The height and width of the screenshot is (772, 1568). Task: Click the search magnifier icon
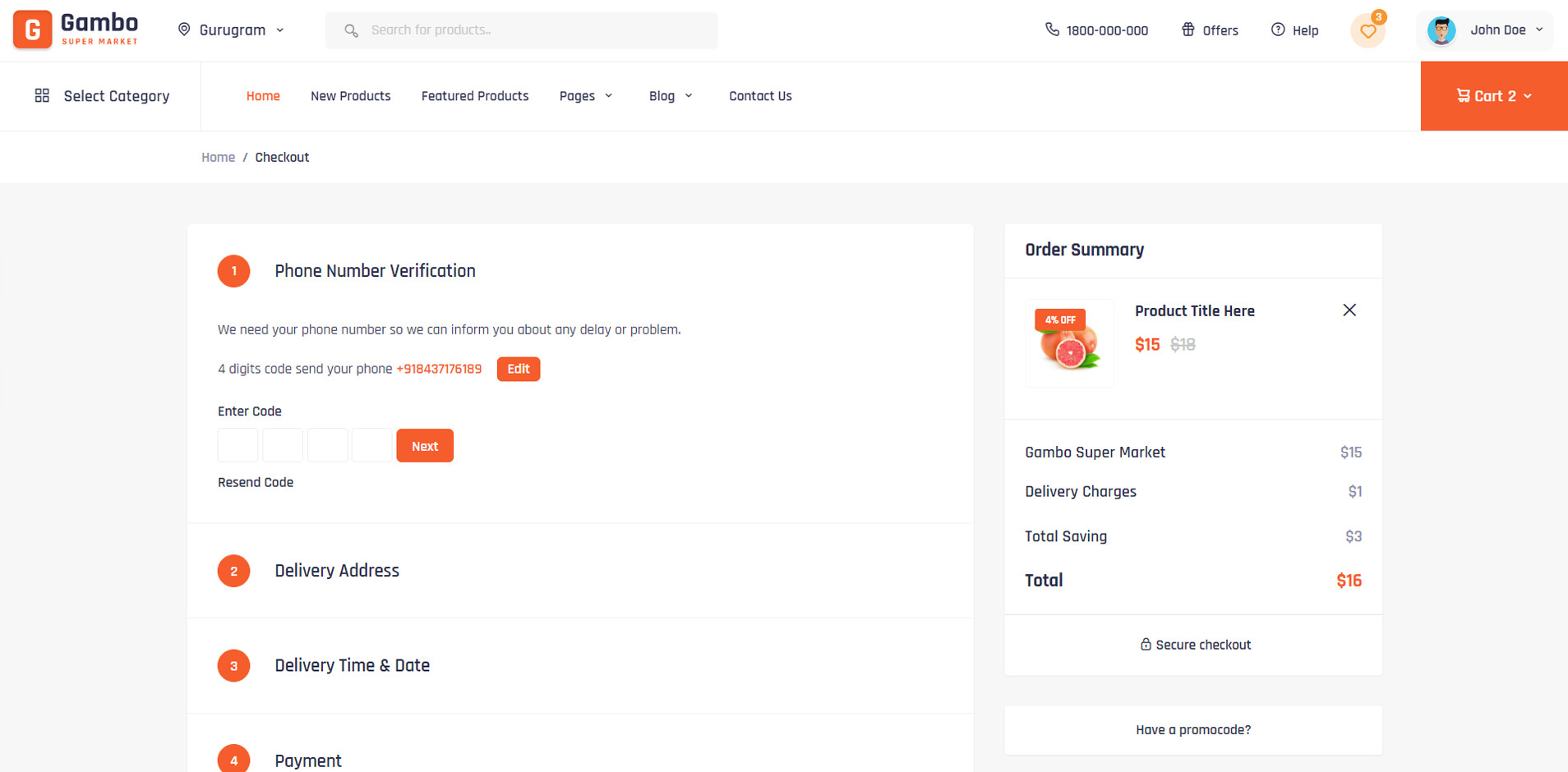click(x=352, y=30)
